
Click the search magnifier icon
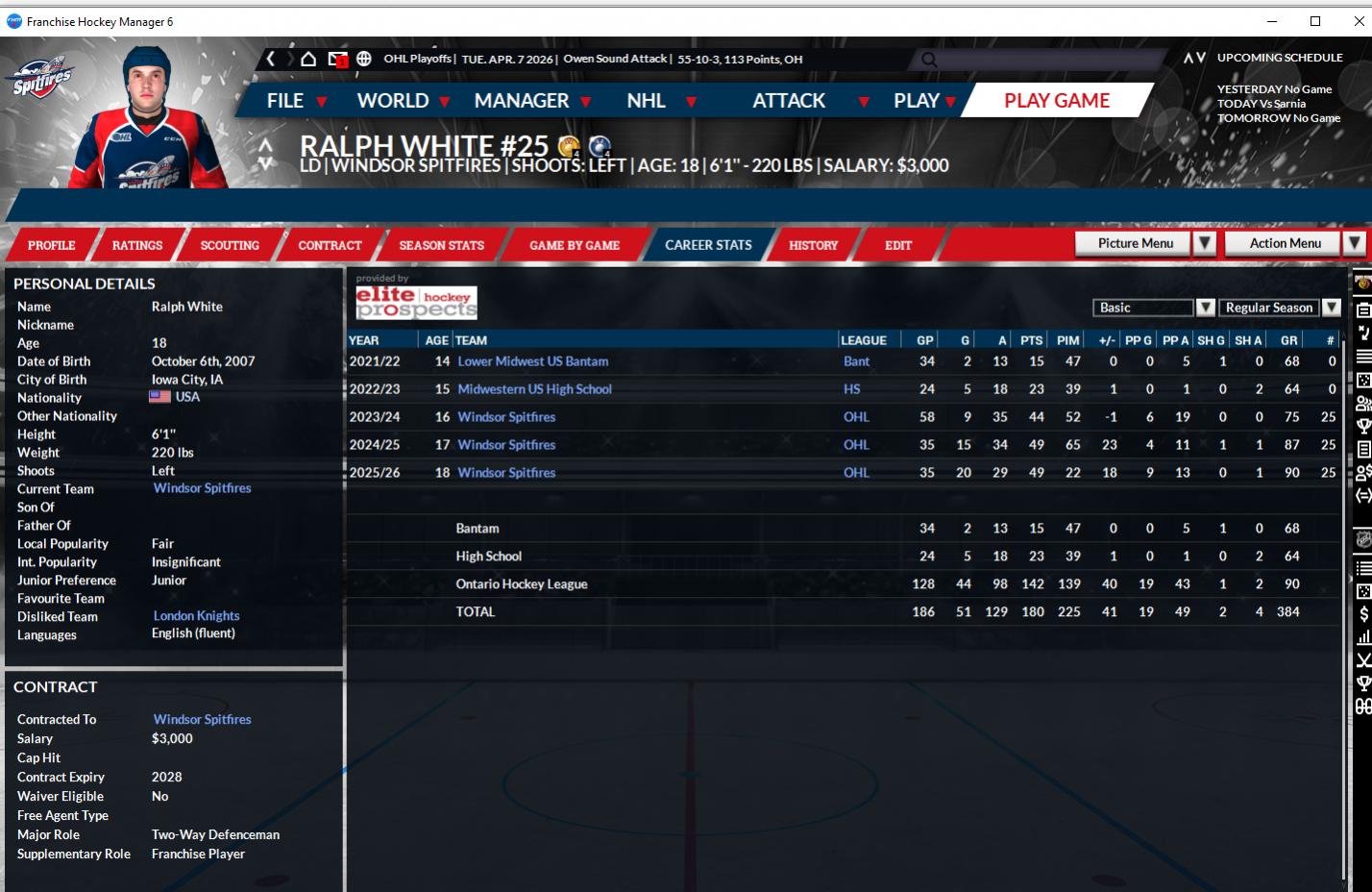929,60
